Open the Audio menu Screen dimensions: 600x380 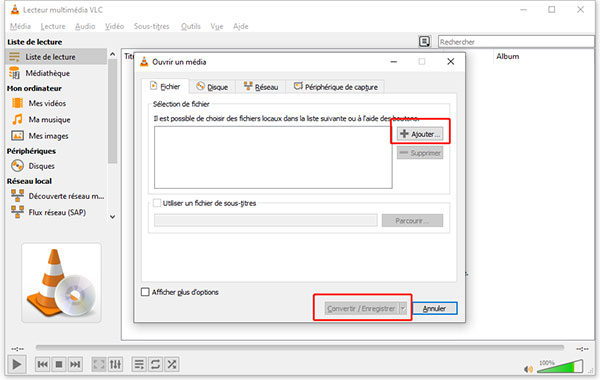click(85, 26)
